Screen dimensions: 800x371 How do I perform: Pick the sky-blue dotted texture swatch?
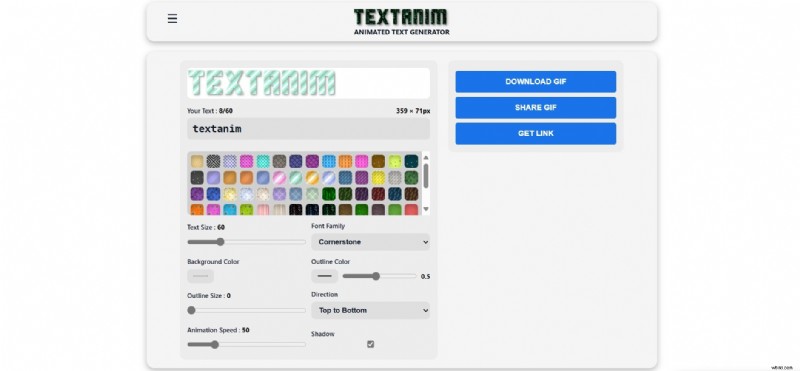(x=329, y=161)
